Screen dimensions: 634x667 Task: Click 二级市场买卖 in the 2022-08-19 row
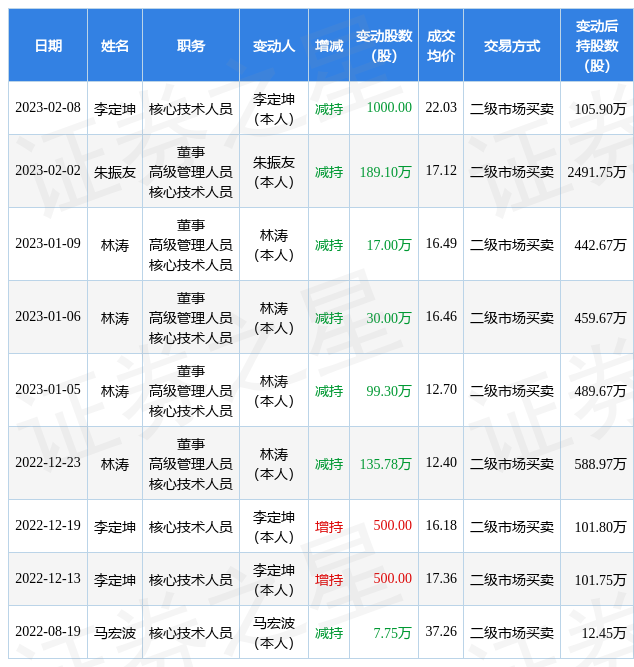click(x=512, y=633)
